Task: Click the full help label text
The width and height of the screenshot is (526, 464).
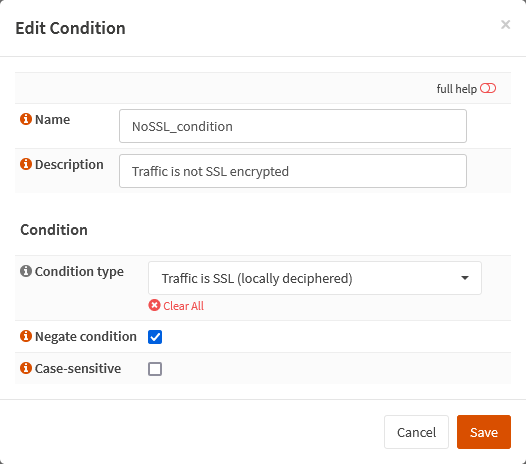Action: pos(457,89)
